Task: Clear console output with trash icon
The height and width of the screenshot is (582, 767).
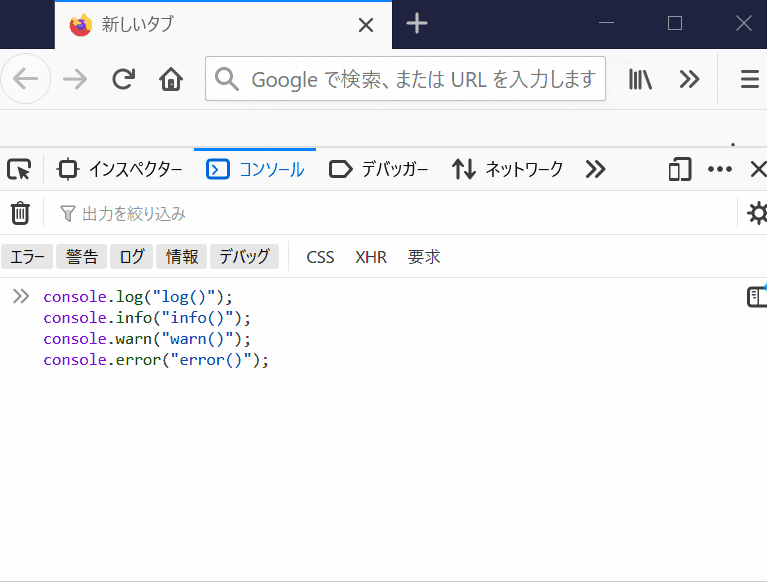Action: (20, 213)
